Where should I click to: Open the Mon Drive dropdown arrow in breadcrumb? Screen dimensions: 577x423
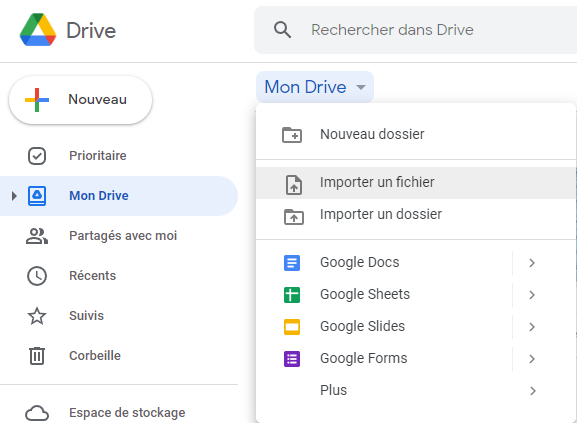point(361,87)
